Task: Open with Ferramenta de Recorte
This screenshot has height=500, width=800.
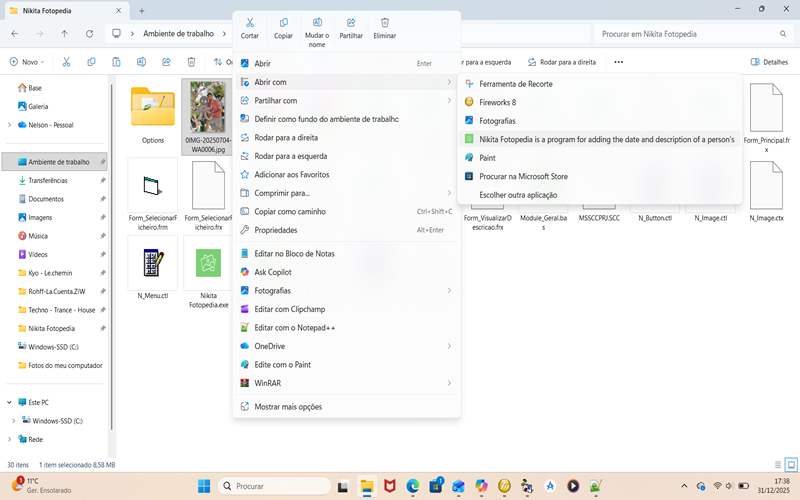Action: point(515,84)
